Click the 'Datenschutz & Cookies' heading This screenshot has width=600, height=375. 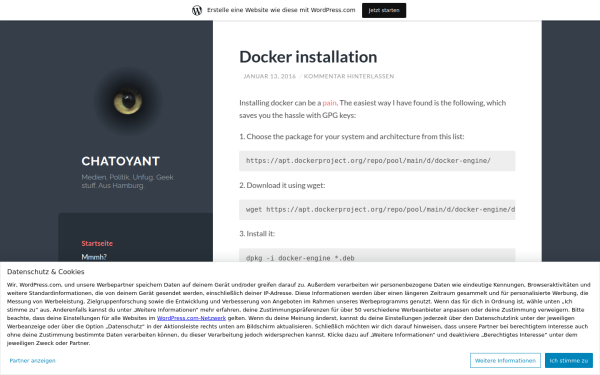(46, 272)
